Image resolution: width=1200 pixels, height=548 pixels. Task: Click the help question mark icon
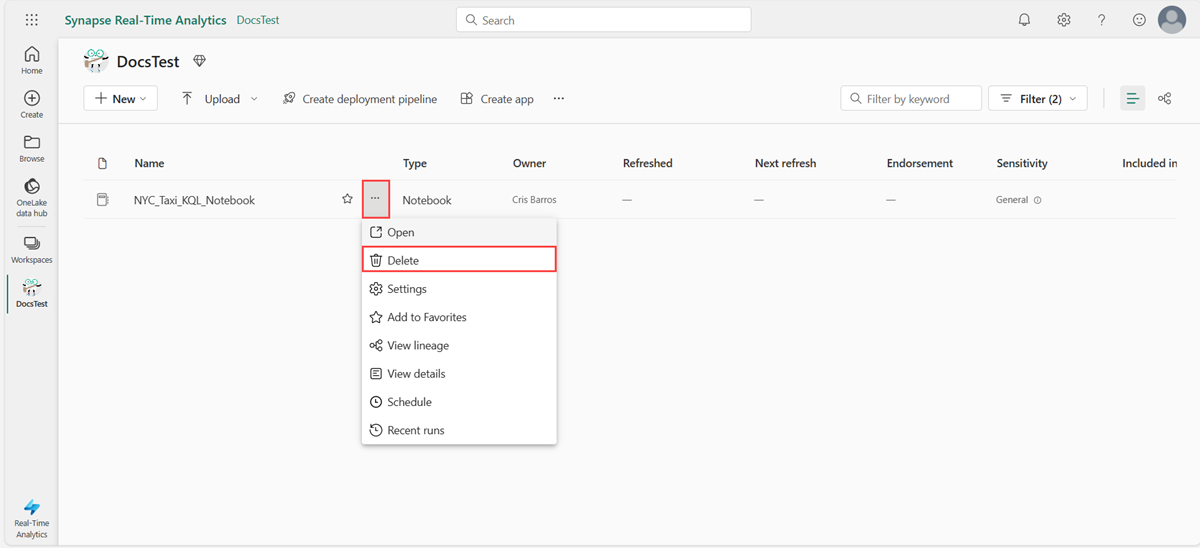pyautogui.click(x=1101, y=20)
